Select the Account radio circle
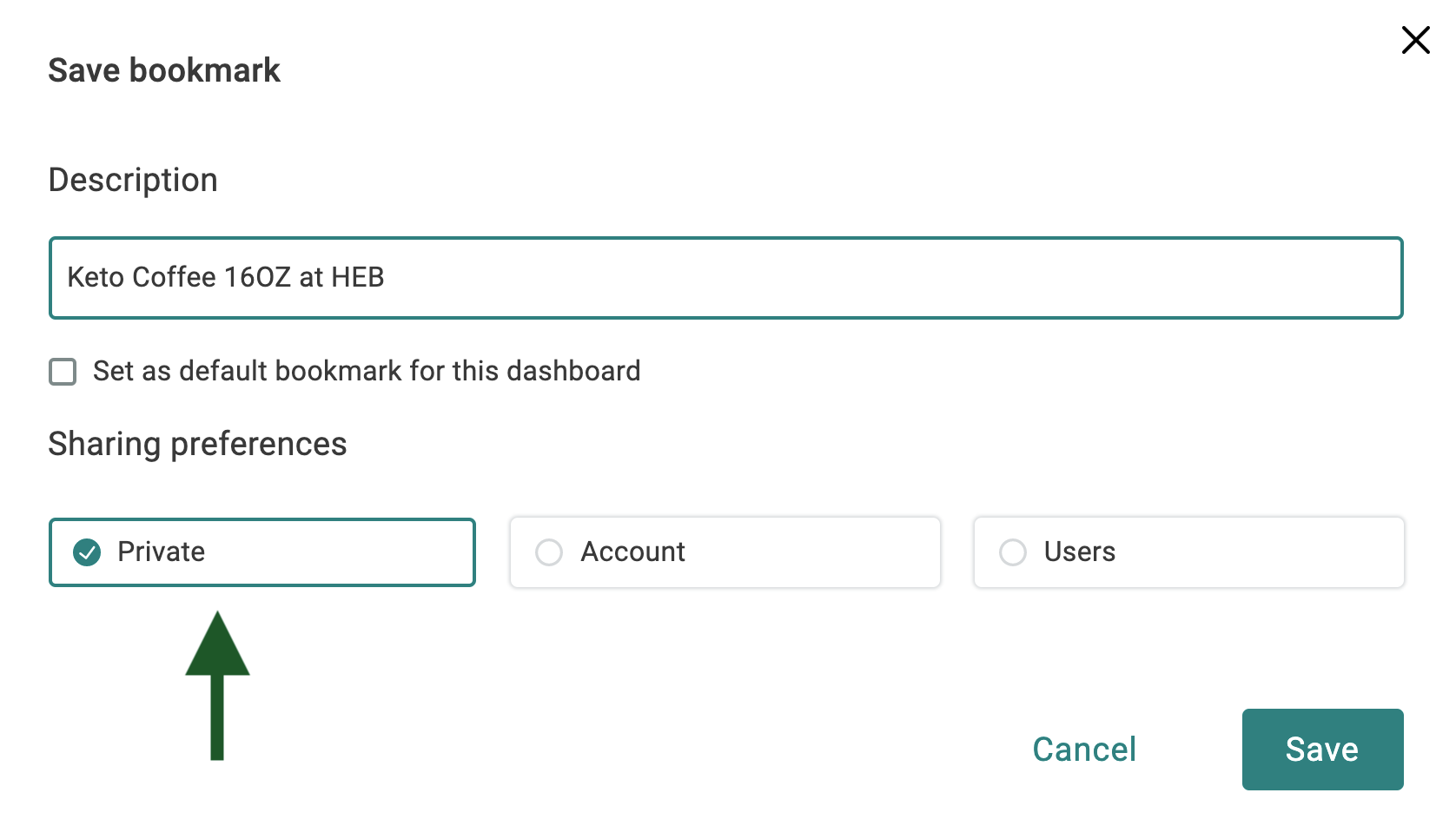 [549, 552]
